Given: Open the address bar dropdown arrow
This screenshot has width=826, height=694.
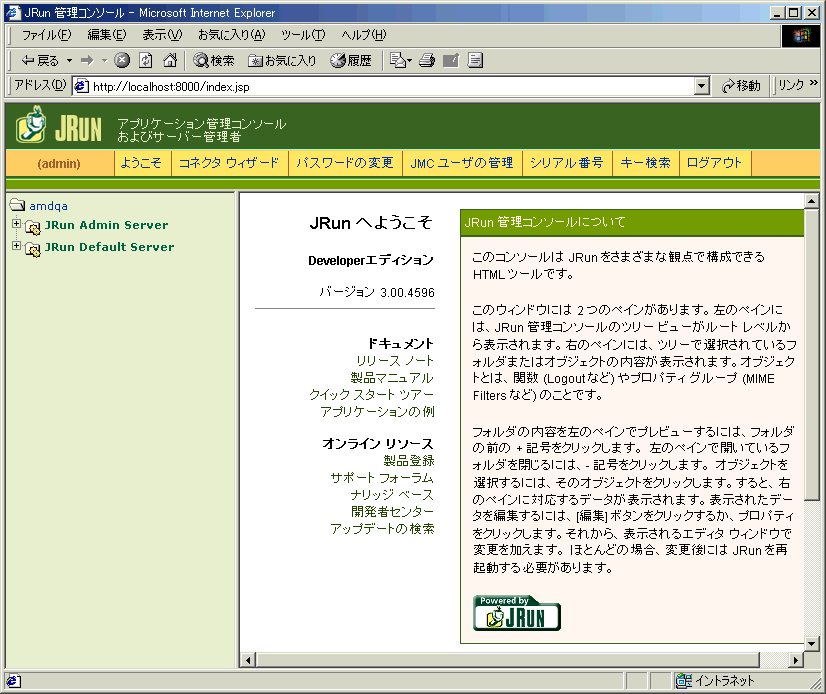Looking at the screenshot, I should 701,86.
